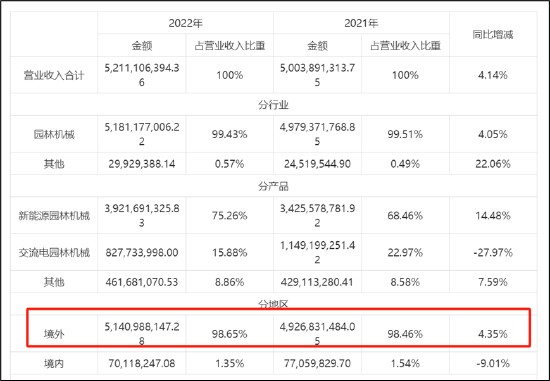
Task: Click the 75.26% share cell
Action: 229,215
